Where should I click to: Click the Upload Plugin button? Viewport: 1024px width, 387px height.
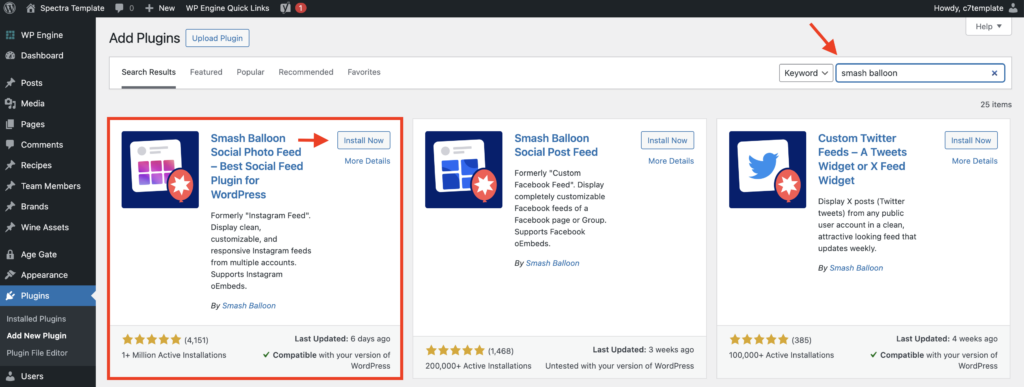coord(217,39)
